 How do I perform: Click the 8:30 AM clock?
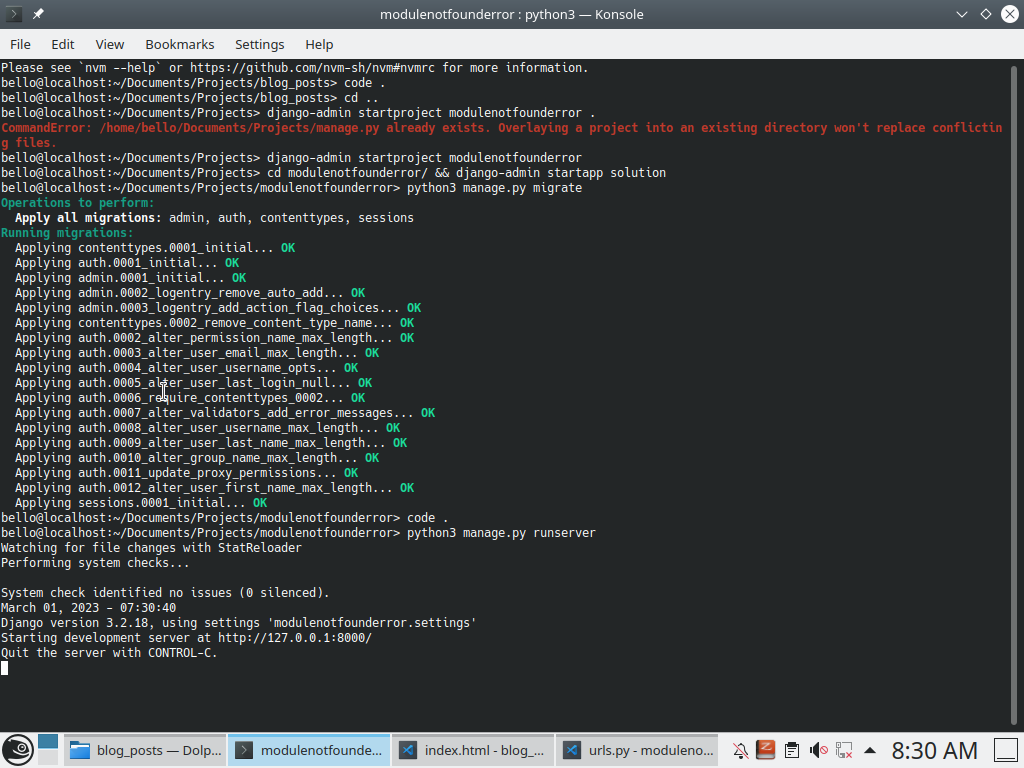point(934,750)
